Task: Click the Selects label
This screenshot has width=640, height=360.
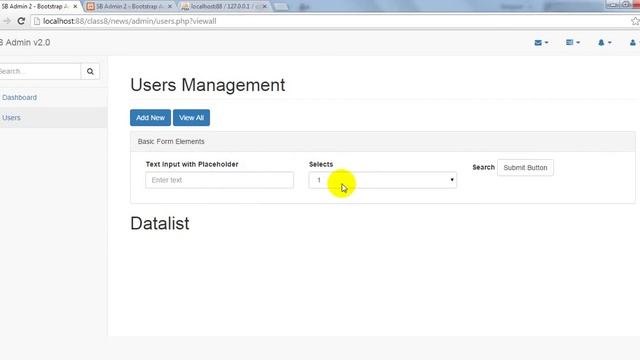Action: coord(321,164)
